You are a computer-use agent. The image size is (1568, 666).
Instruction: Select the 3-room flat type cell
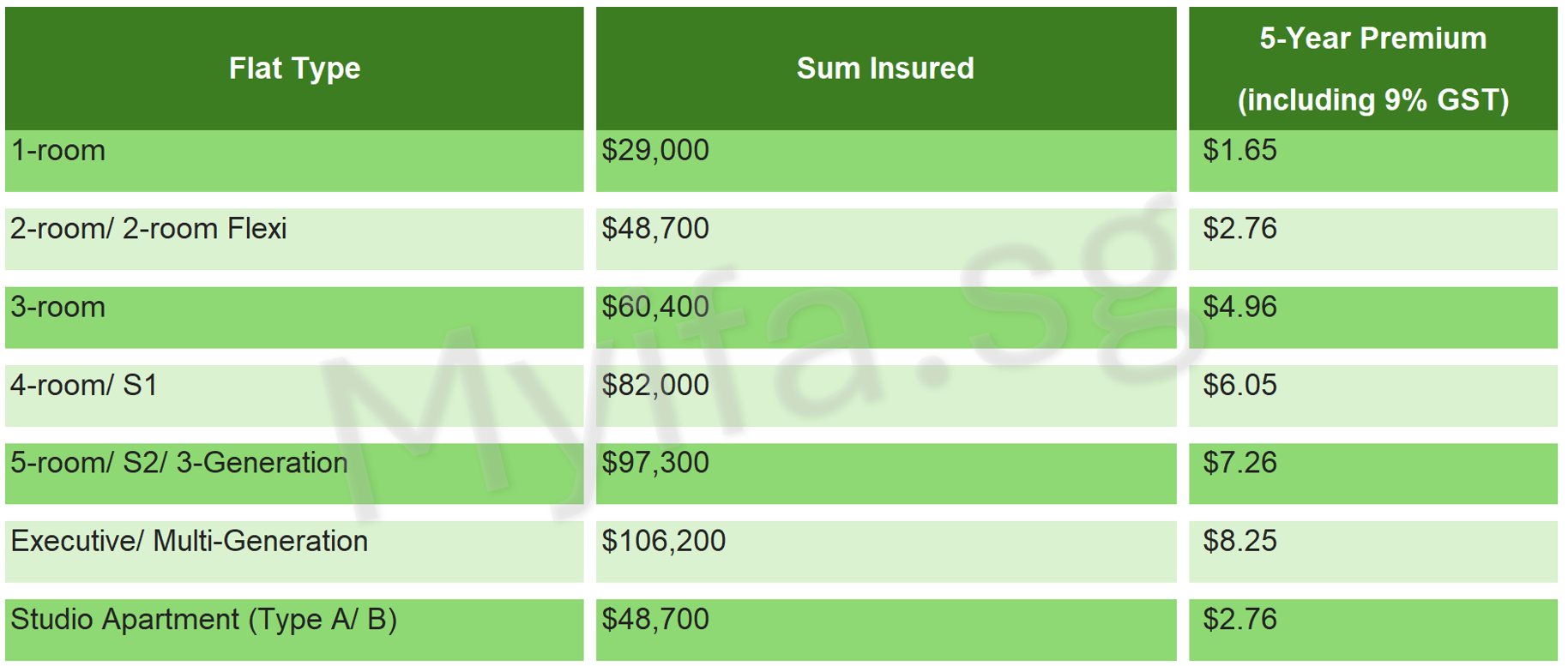58,307
